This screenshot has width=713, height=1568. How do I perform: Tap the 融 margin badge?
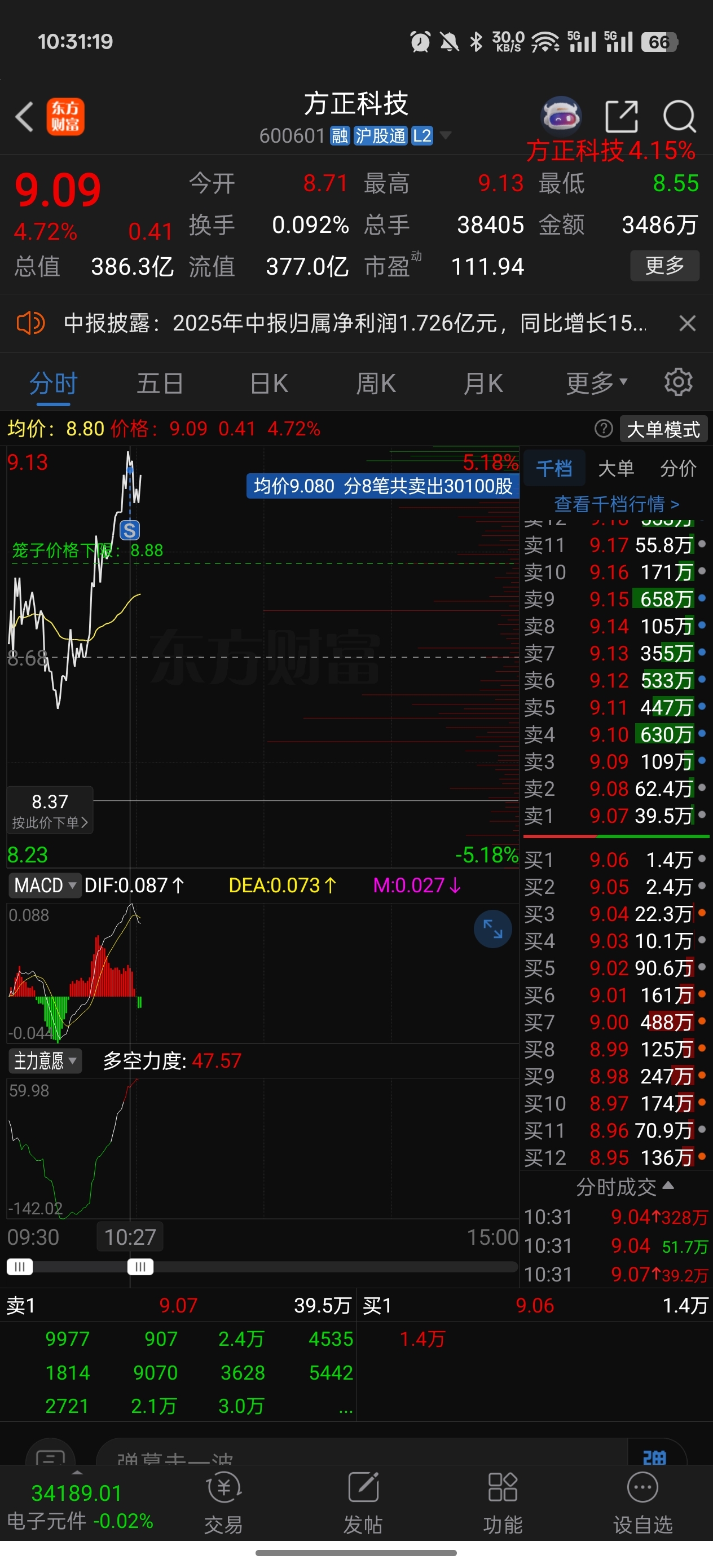340,136
